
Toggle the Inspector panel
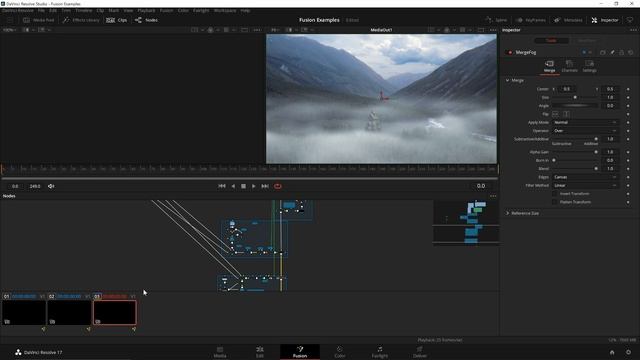coord(605,20)
